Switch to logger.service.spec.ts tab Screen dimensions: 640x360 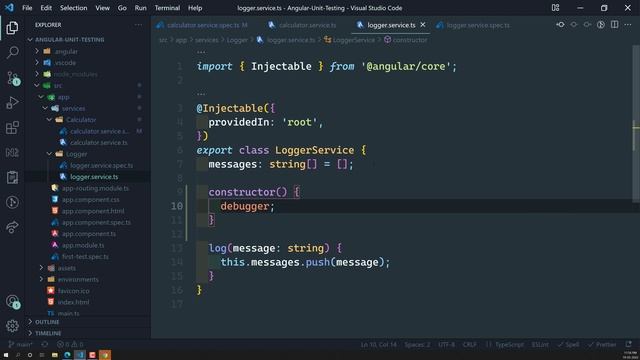473,25
